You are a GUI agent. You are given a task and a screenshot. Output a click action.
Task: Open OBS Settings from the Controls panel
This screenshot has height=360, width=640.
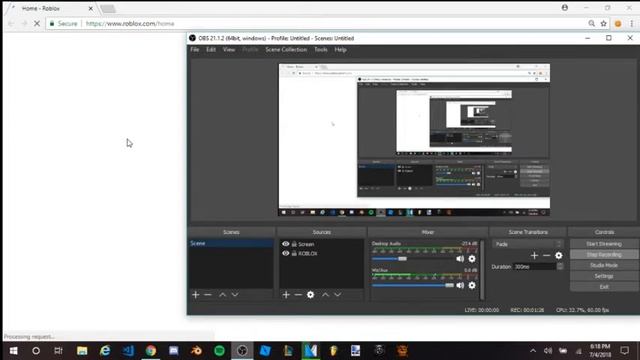(x=604, y=276)
